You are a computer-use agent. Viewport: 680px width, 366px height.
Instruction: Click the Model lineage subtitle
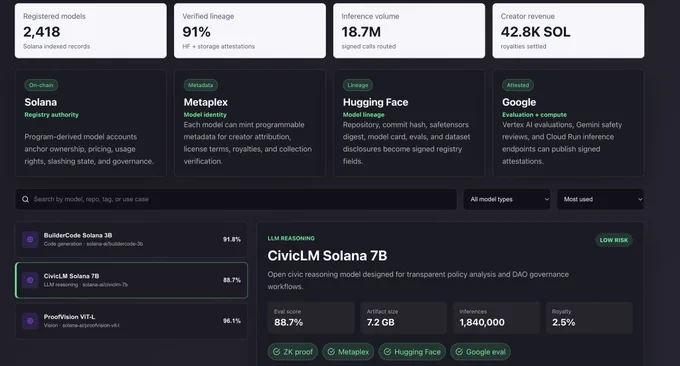363,115
